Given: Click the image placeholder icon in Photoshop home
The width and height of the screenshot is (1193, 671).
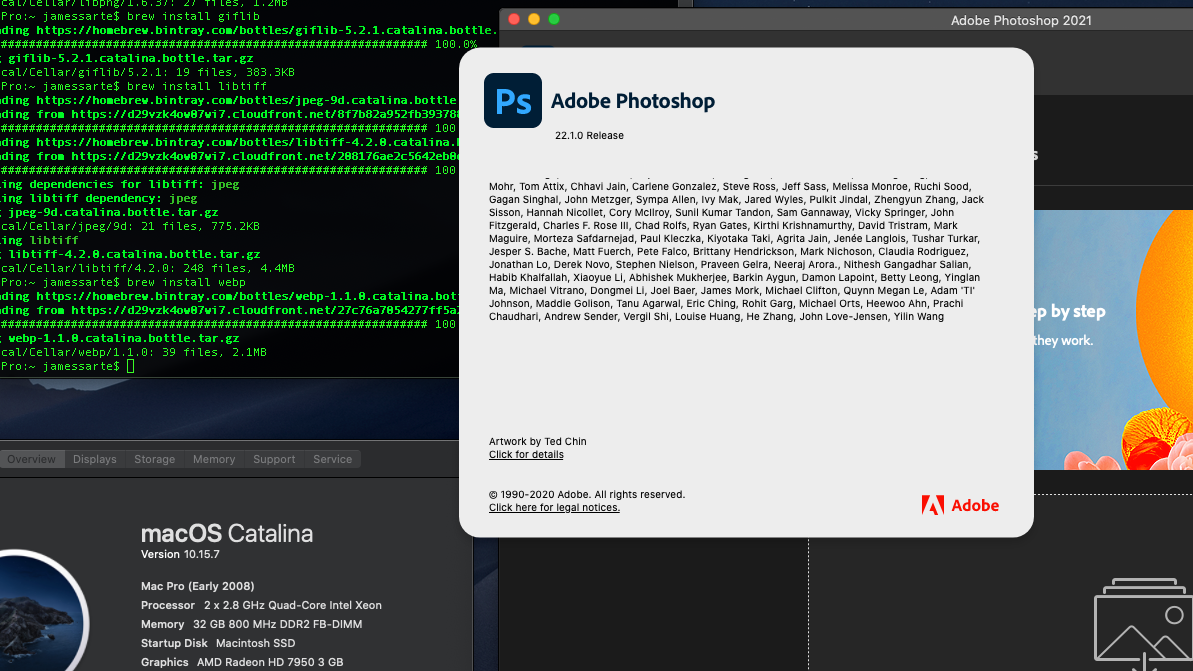Looking at the screenshot, I should click(1144, 624).
